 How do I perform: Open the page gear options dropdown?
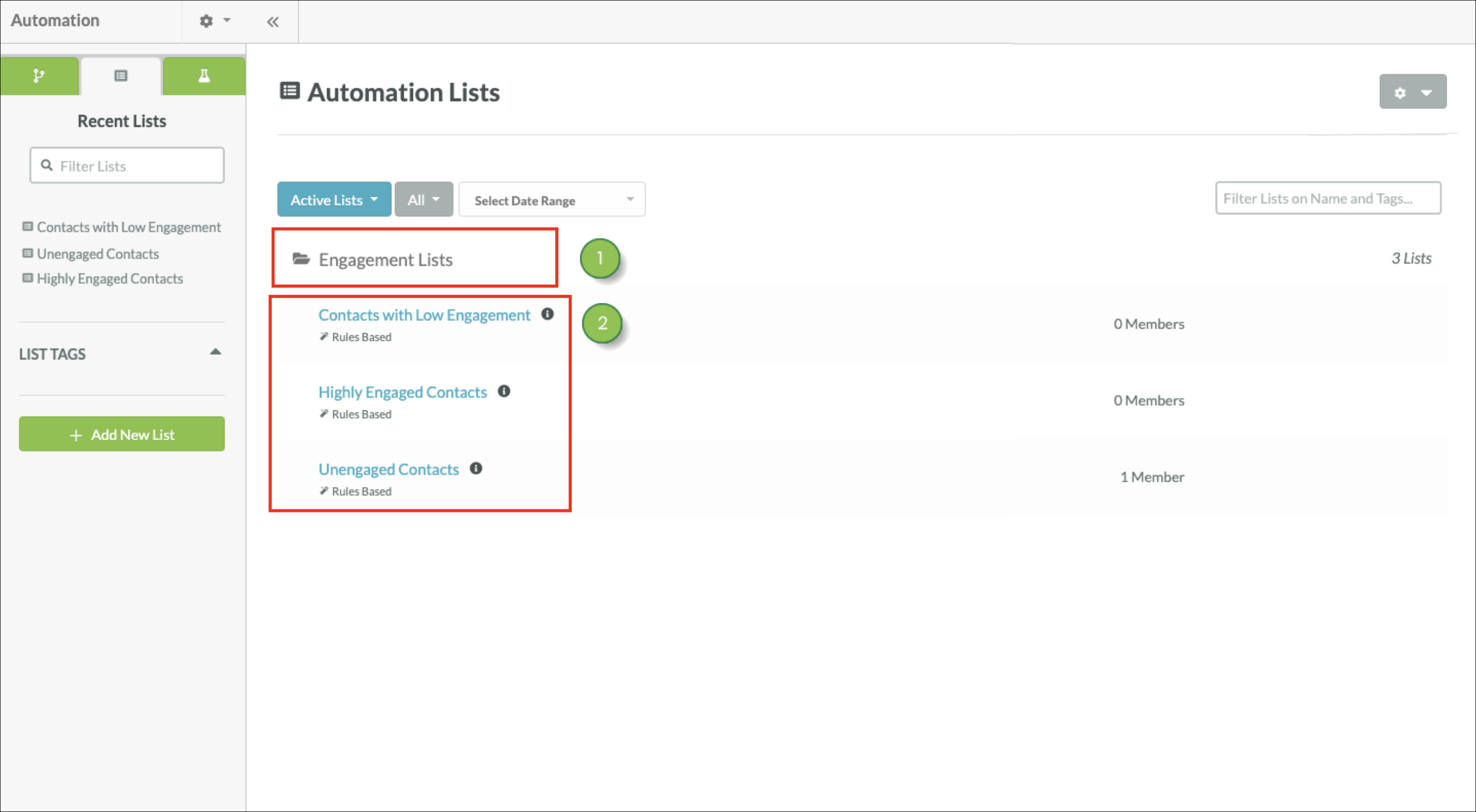tap(1413, 92)
